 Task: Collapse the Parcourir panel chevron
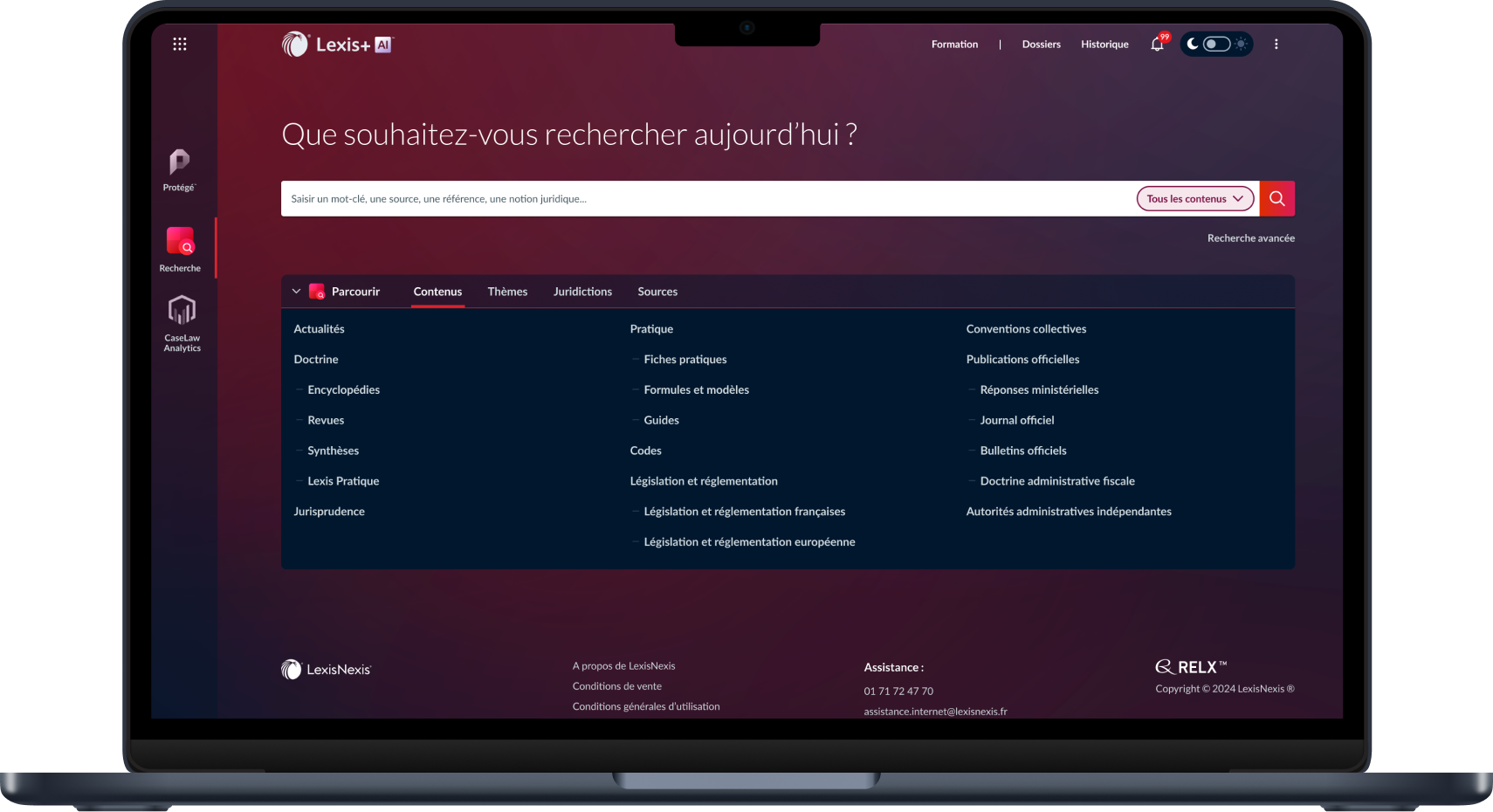296,292
